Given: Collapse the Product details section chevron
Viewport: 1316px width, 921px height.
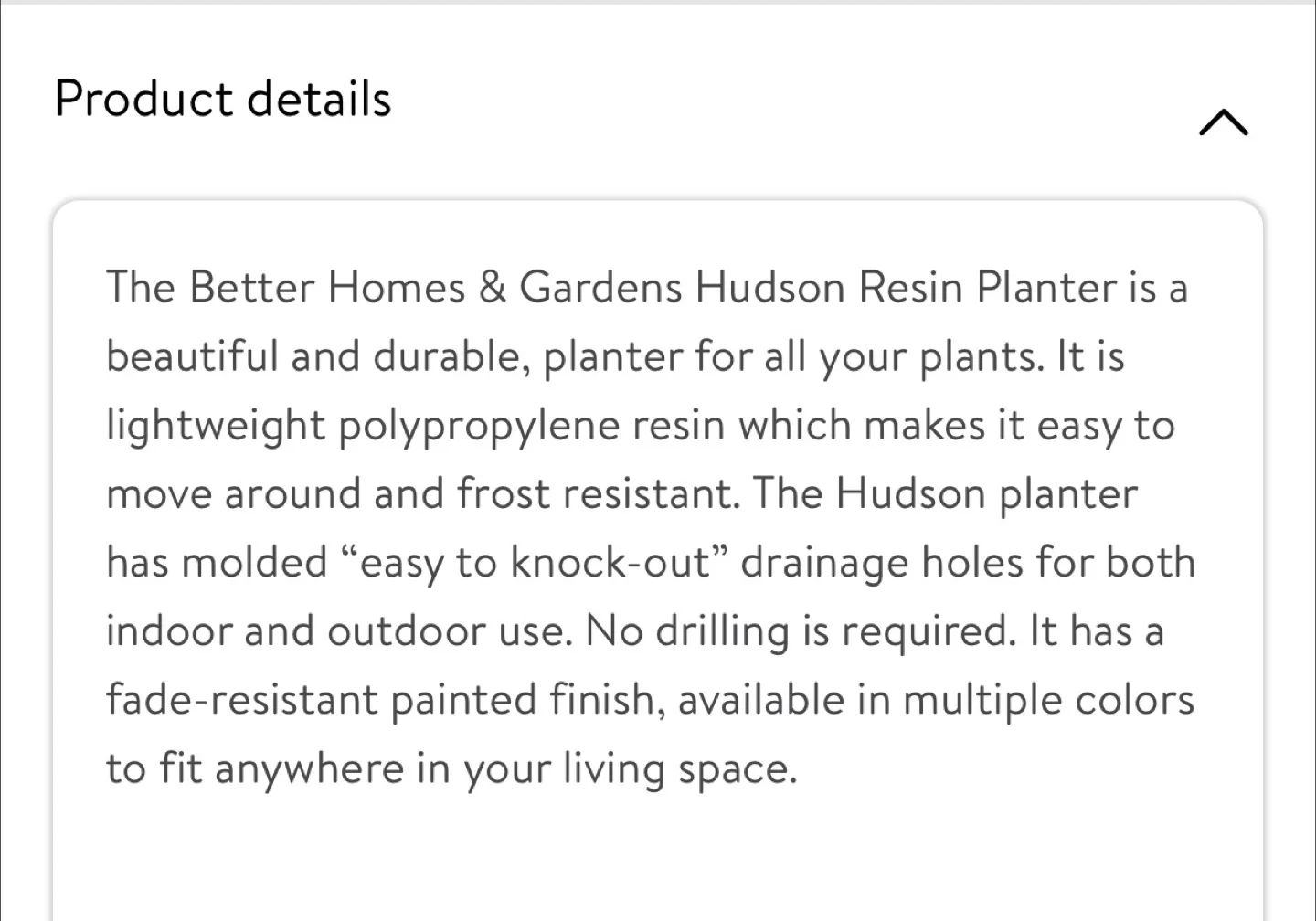Looking at the screenshot, I should pos(1223,122).
